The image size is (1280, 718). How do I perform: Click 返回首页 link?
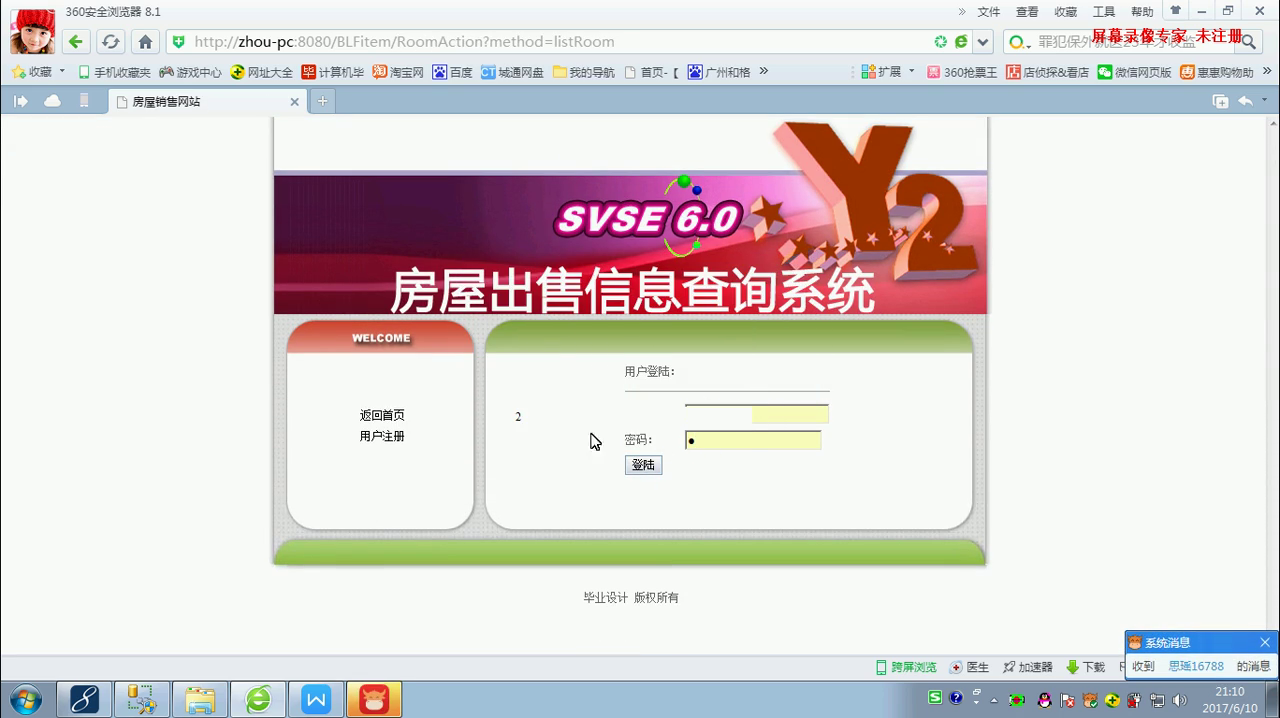pos(382,415)
